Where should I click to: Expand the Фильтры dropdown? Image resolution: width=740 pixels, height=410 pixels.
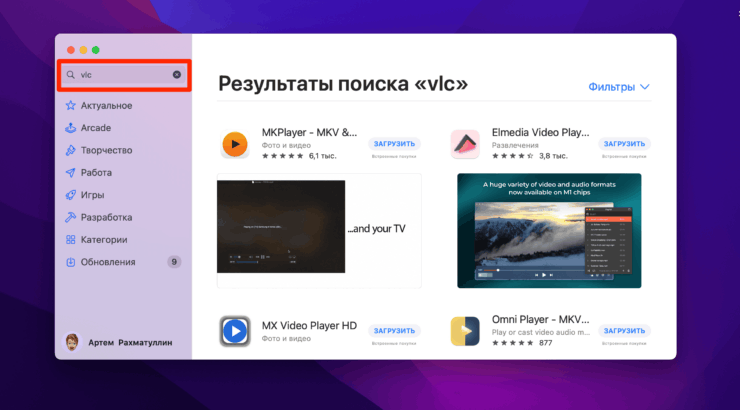pos(619,87)
